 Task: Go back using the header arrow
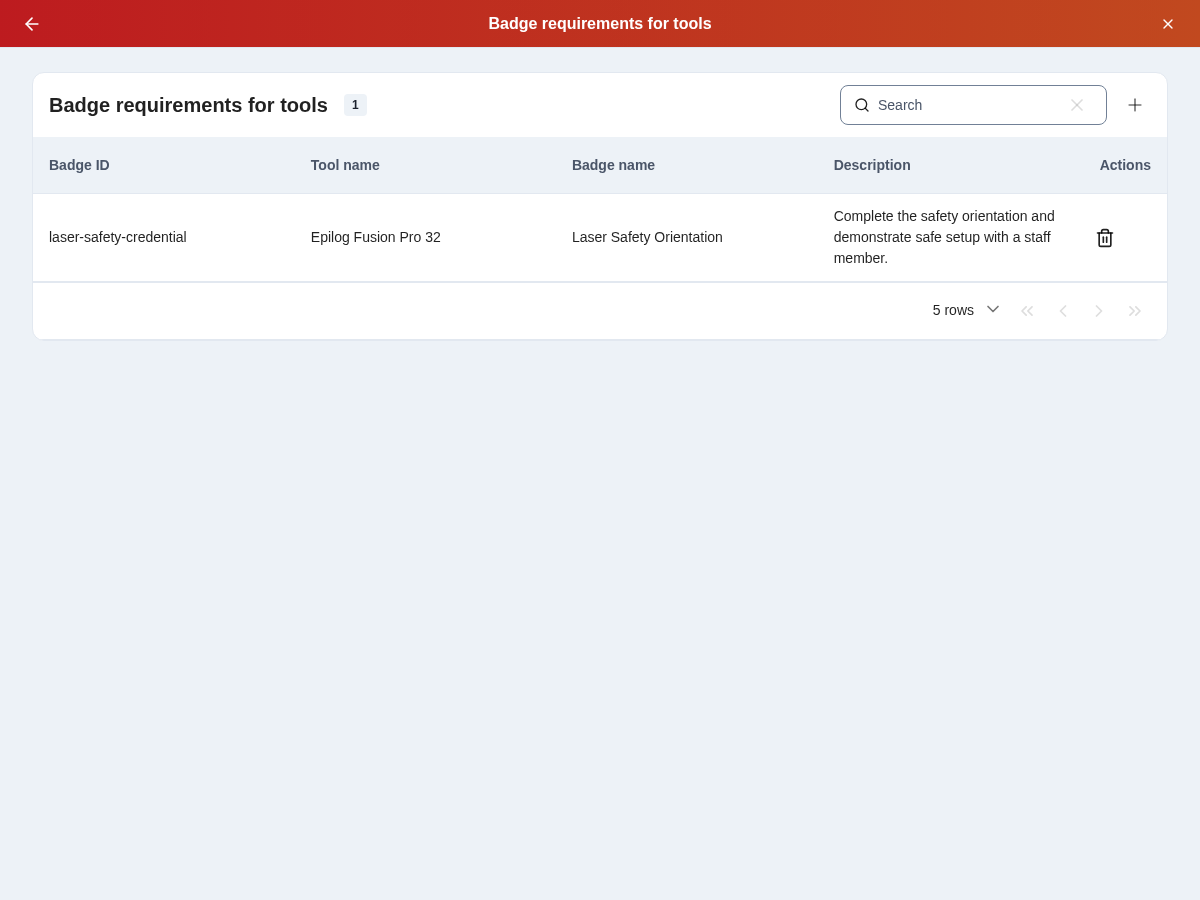(x=32, y=24)
